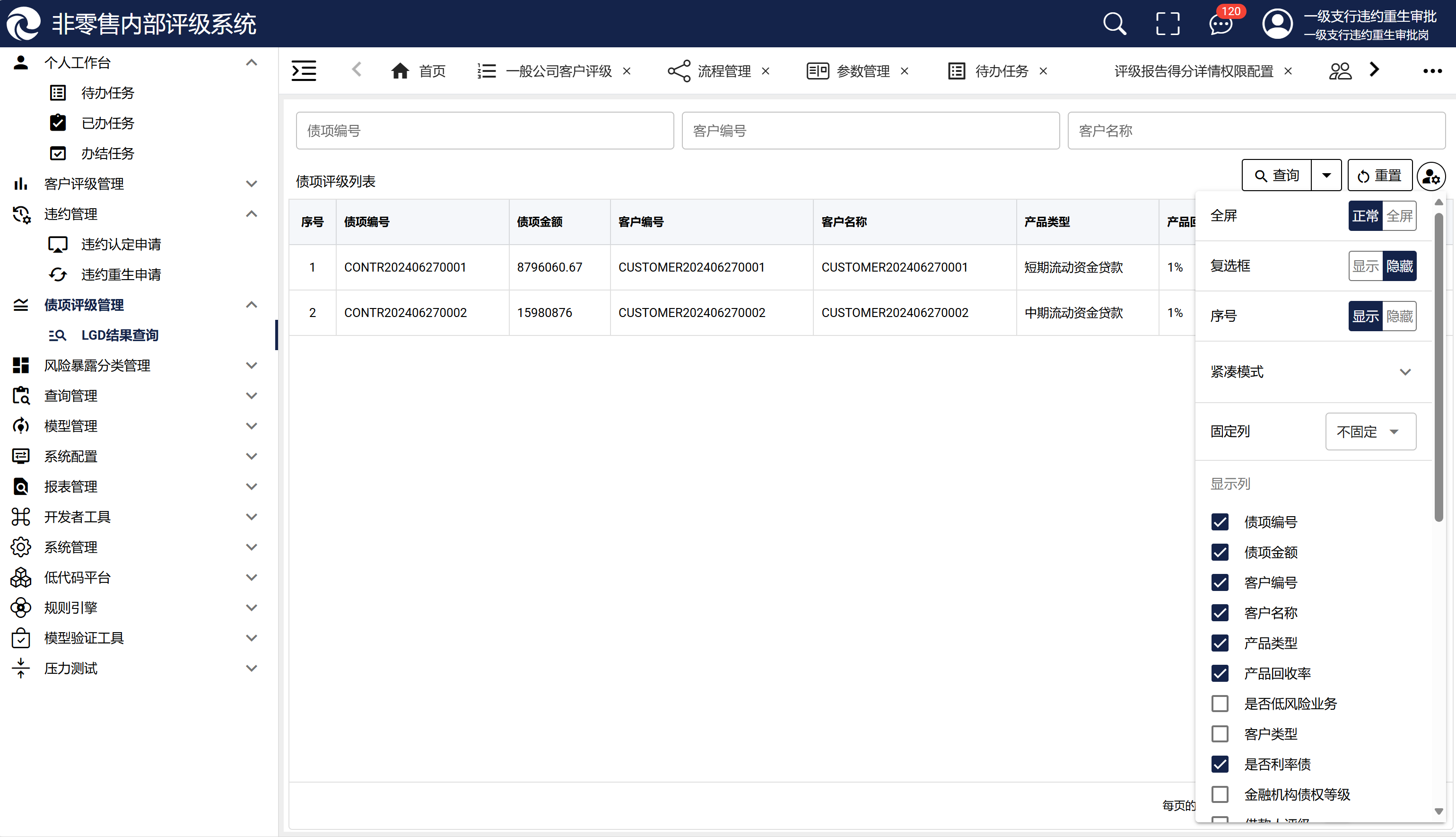The image size is (1456, 837).
Task: Uncheck the 债项金额 column checkbox
Action: [x=1220, y=553]
